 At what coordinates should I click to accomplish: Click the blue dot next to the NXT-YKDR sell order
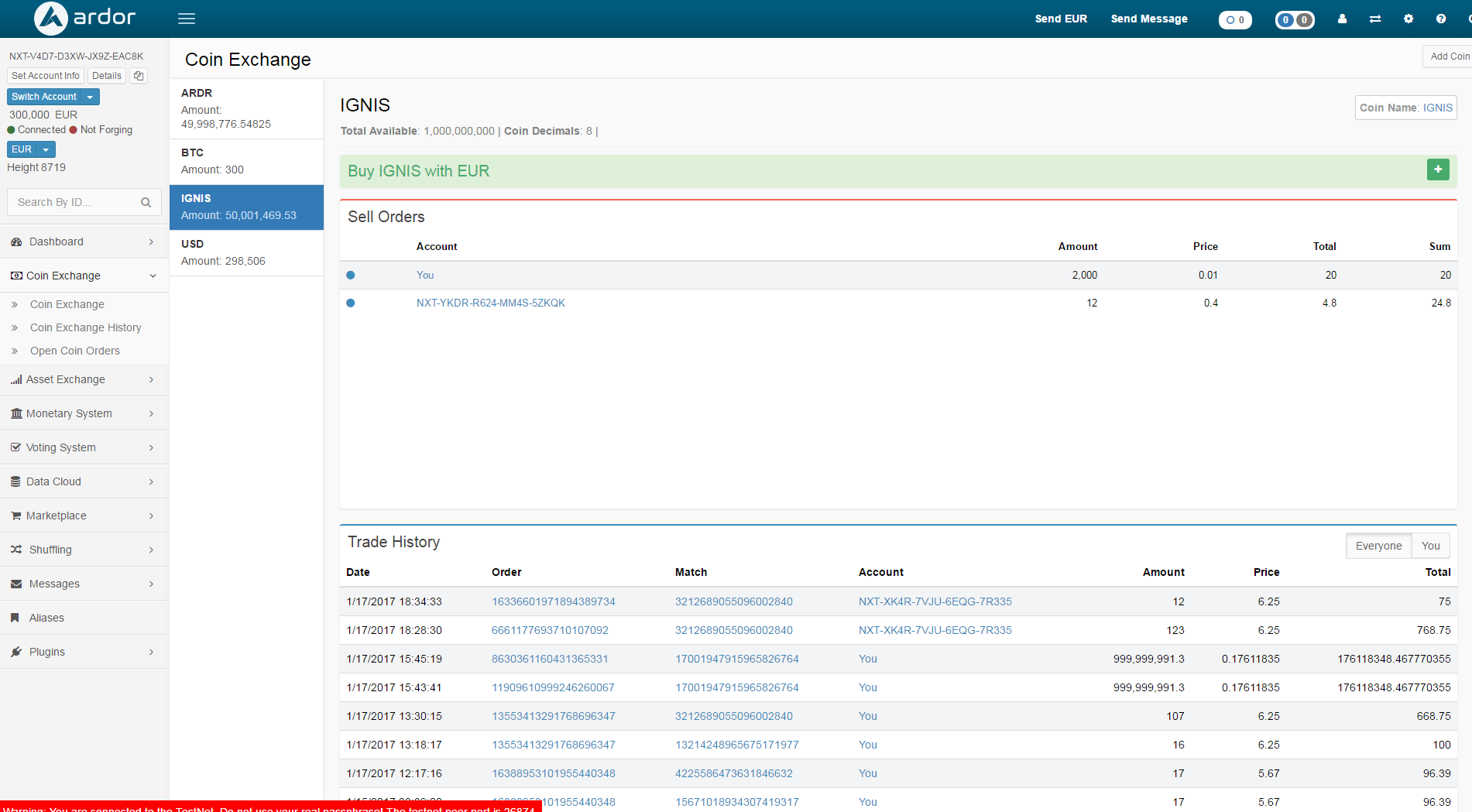(x=351, y=303)
